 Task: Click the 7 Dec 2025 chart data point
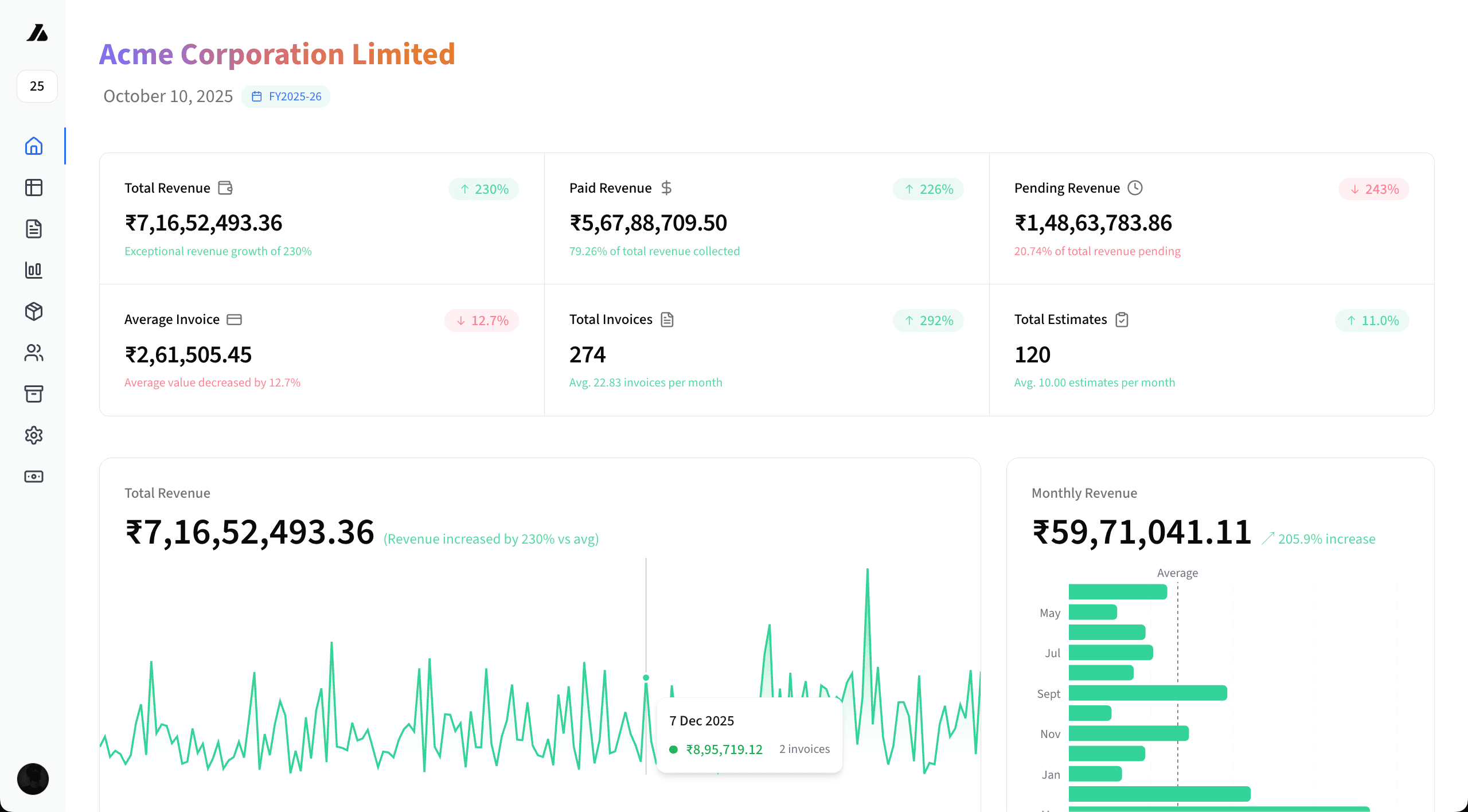tap(646, 678)
